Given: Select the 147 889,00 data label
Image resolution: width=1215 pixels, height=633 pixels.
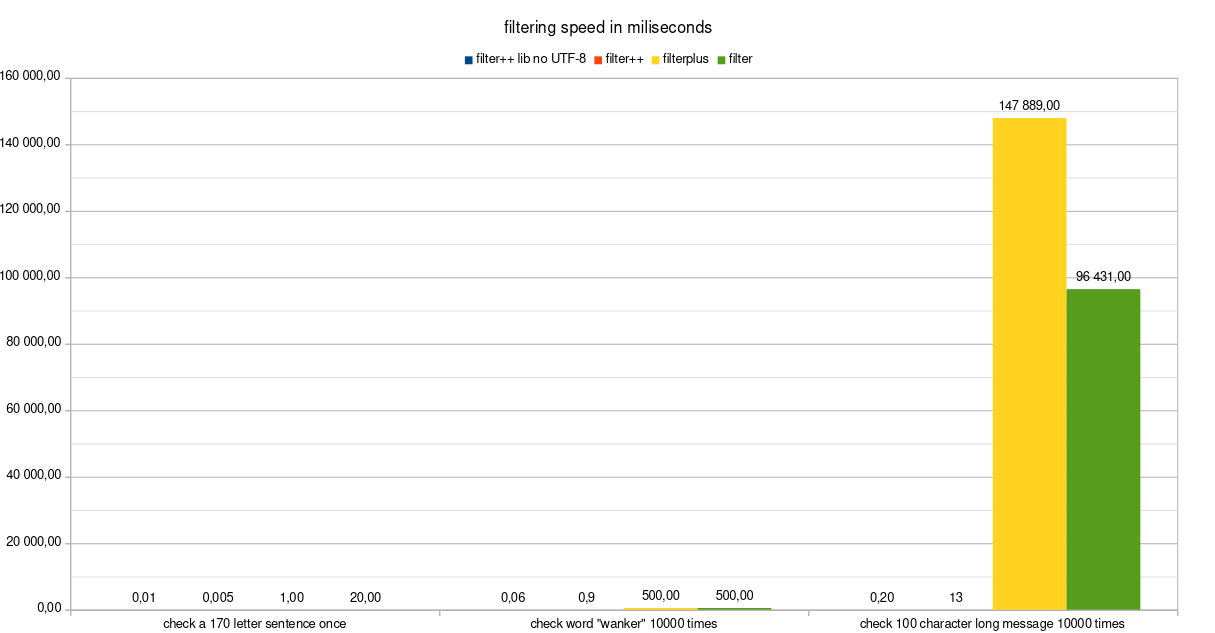Looking at the screenshot, I should click(1029, 105).
